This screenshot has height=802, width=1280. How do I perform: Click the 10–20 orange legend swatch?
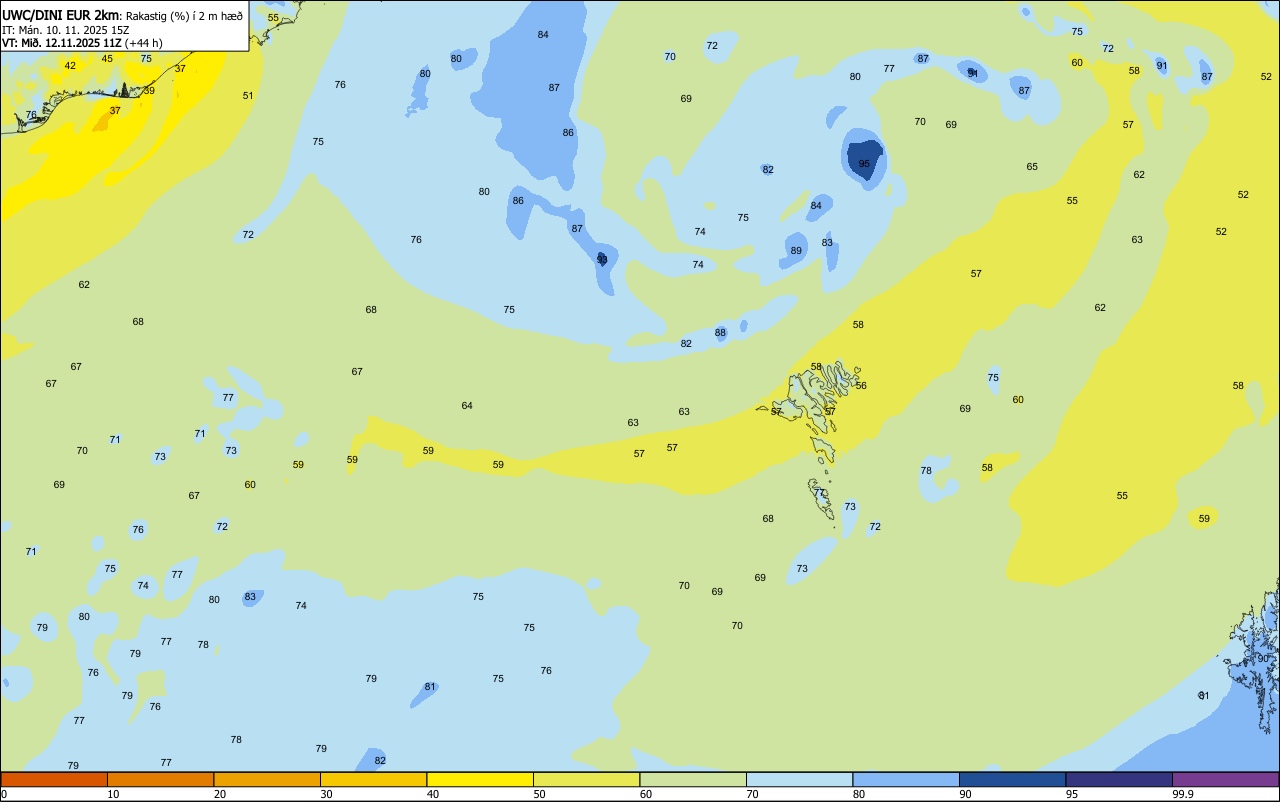(x=160, y=779)
